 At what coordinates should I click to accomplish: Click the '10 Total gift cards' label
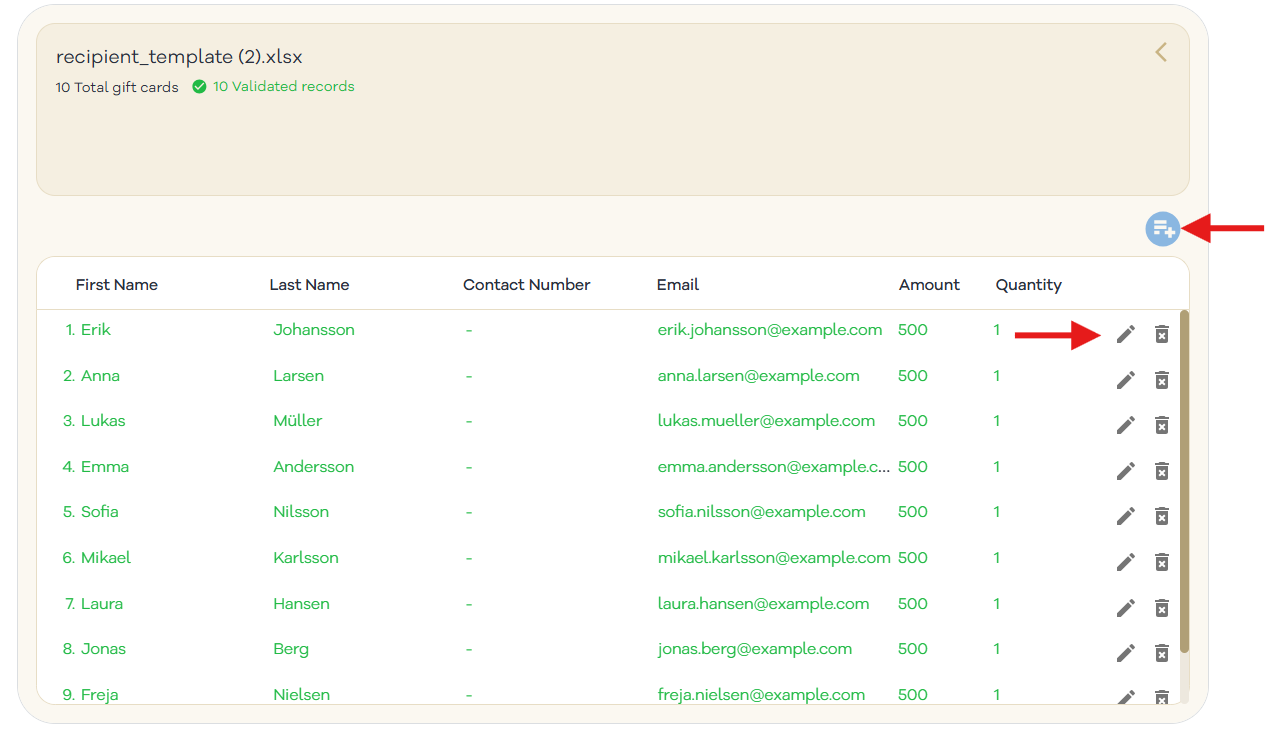117,87
